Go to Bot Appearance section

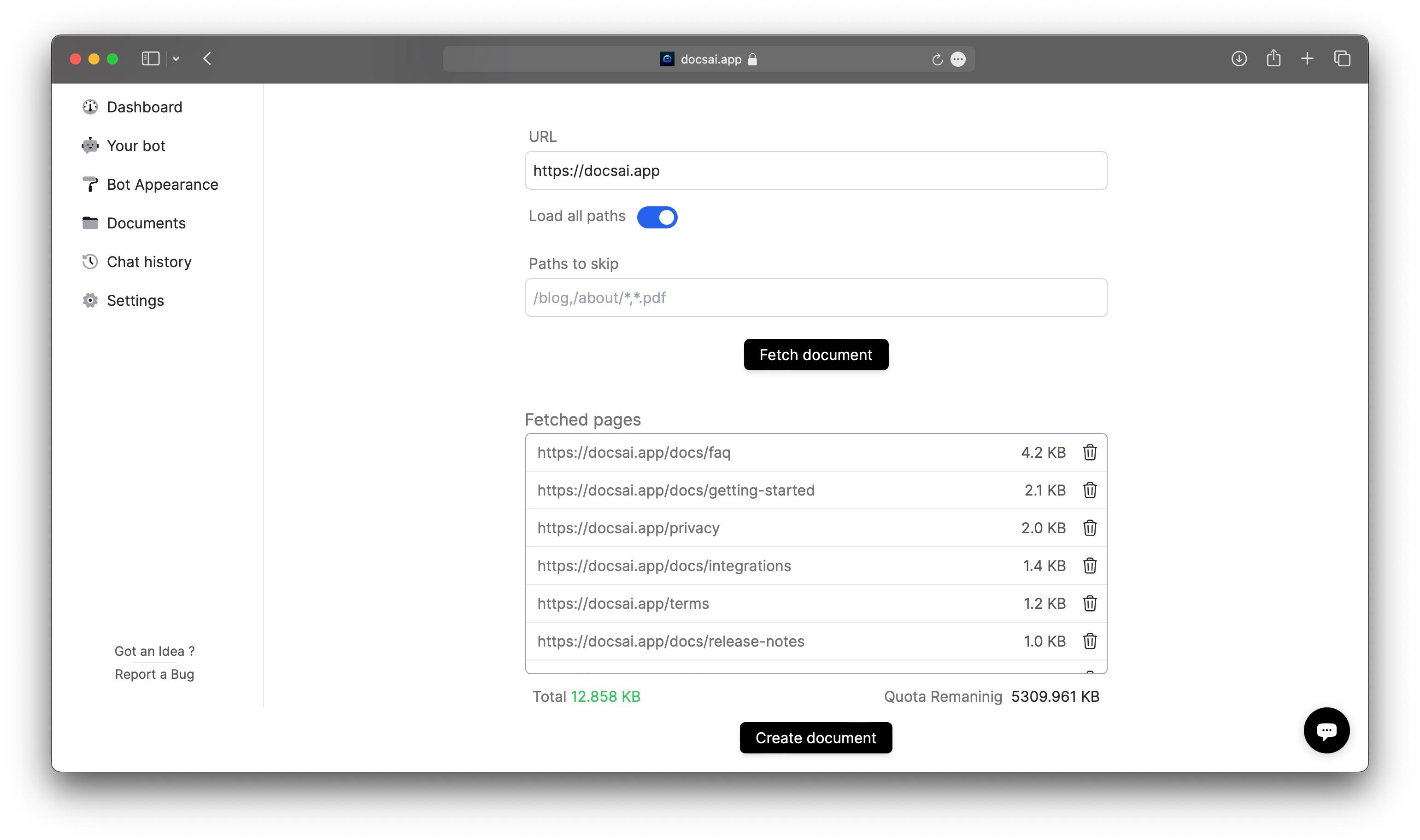162,185
